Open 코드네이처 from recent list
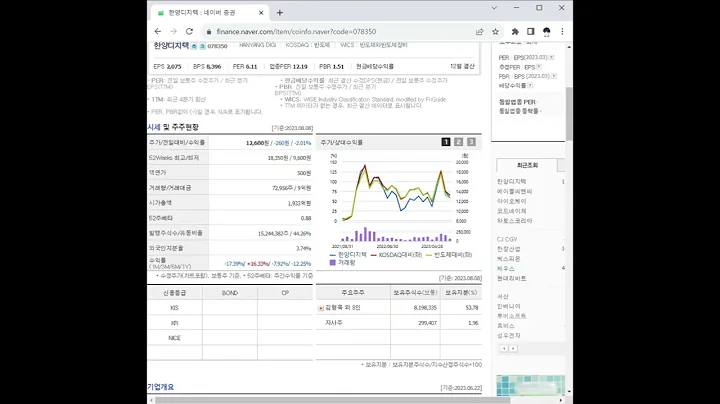The image size is (720, 404). tap(511, 211)
